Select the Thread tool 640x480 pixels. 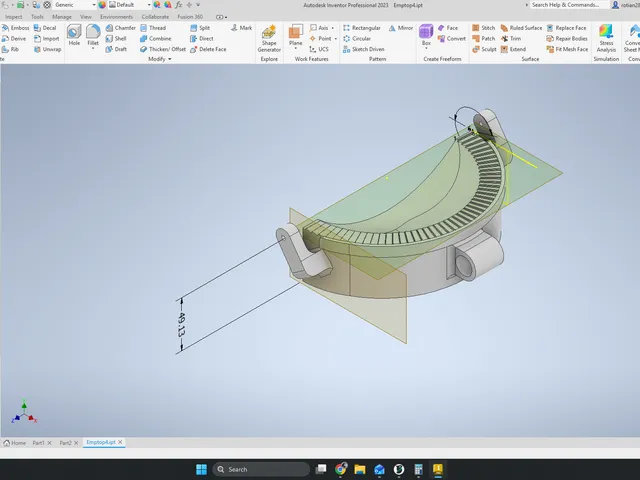coord(153,28)
